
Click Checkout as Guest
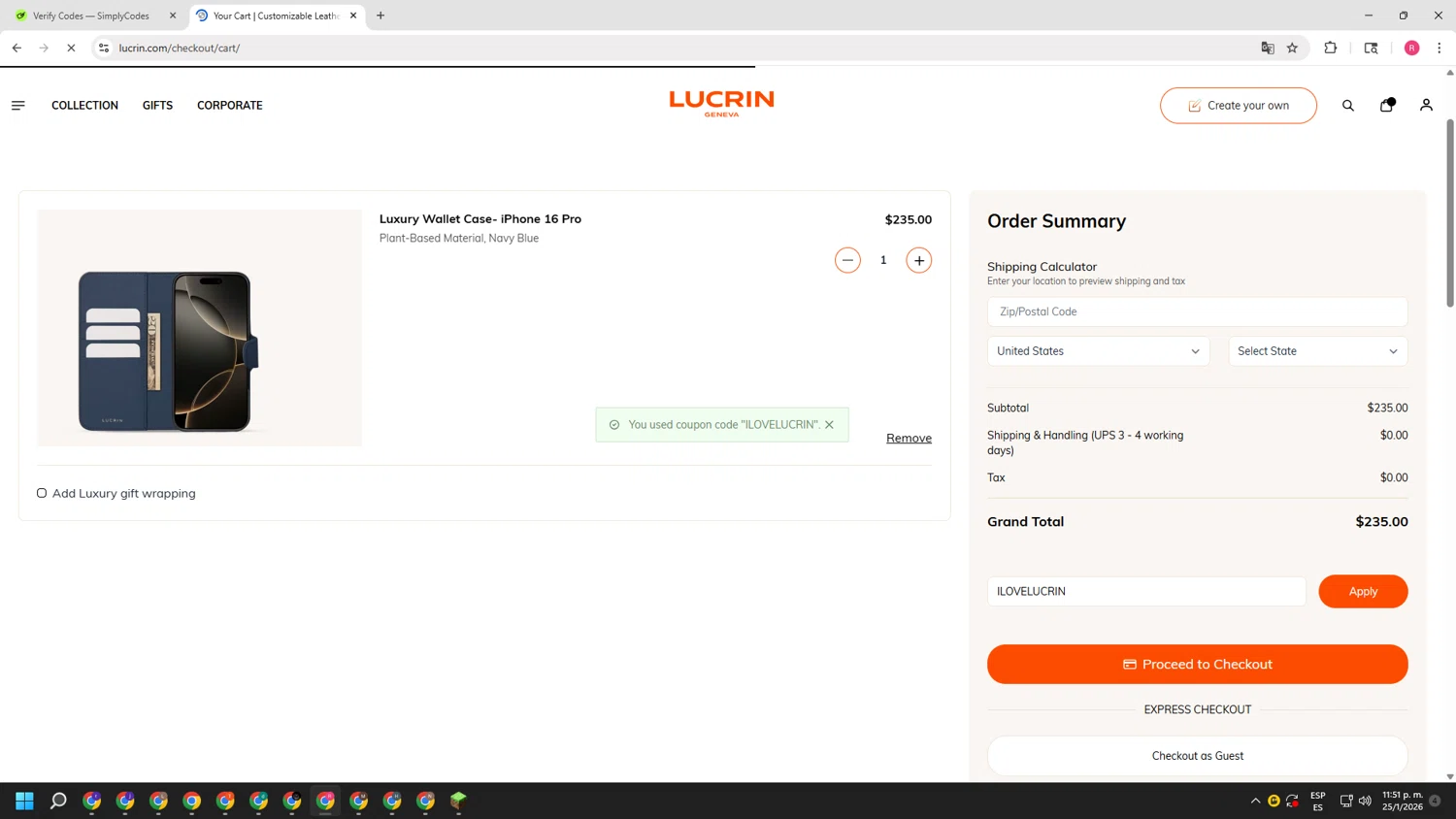pyautogui.click(x=1197, y=755)
